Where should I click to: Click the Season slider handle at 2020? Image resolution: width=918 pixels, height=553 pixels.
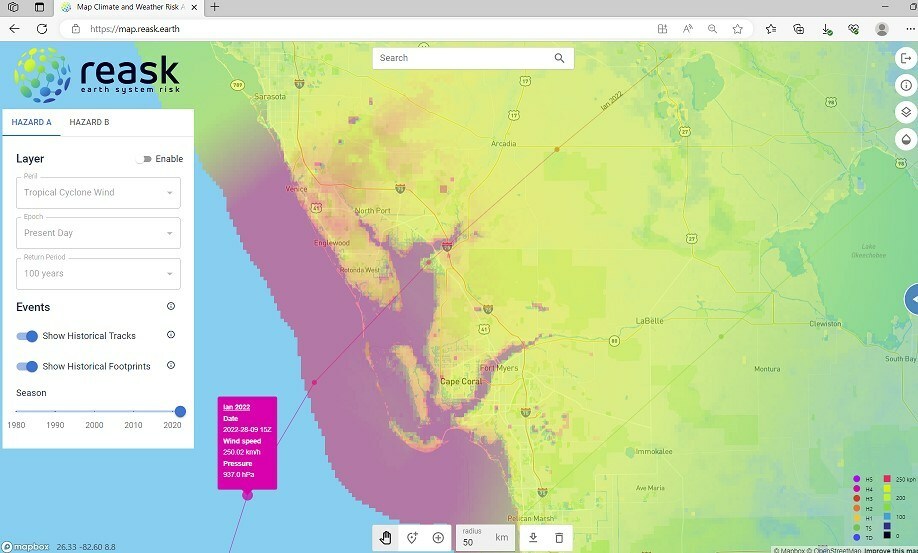[x=180, y=411]
